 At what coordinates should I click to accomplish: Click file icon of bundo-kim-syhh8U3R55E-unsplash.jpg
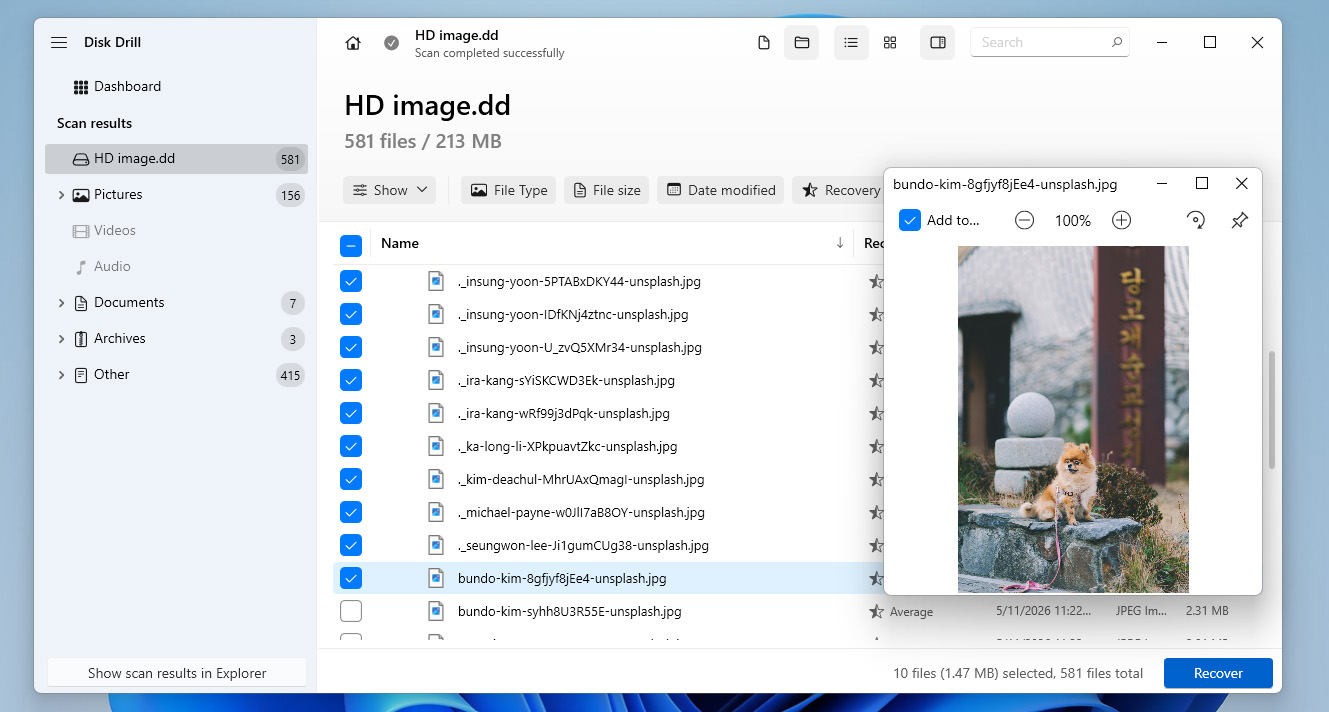tap(436, 611)
